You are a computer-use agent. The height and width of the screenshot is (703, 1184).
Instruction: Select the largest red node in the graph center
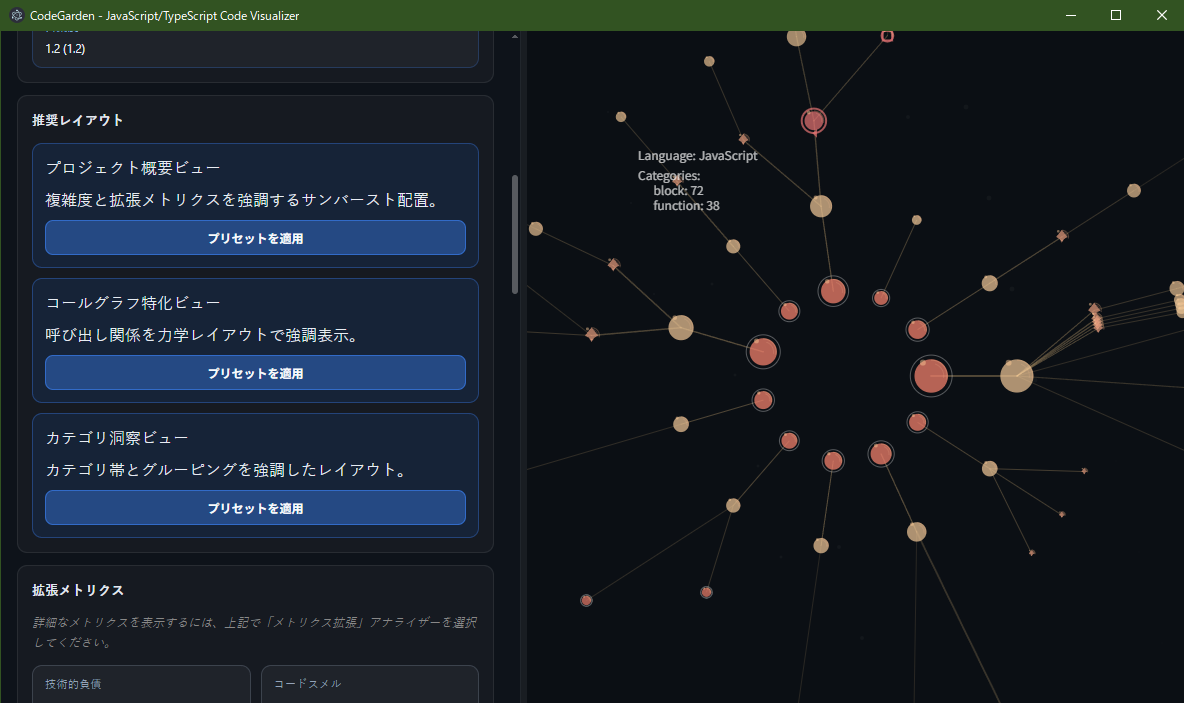point(930,376)
